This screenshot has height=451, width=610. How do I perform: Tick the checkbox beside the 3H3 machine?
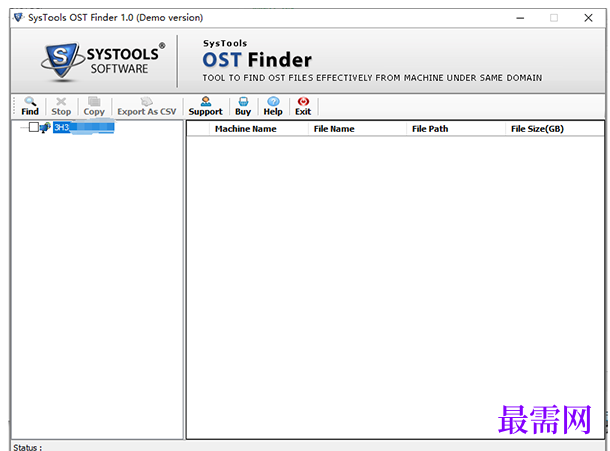point(34,127)
